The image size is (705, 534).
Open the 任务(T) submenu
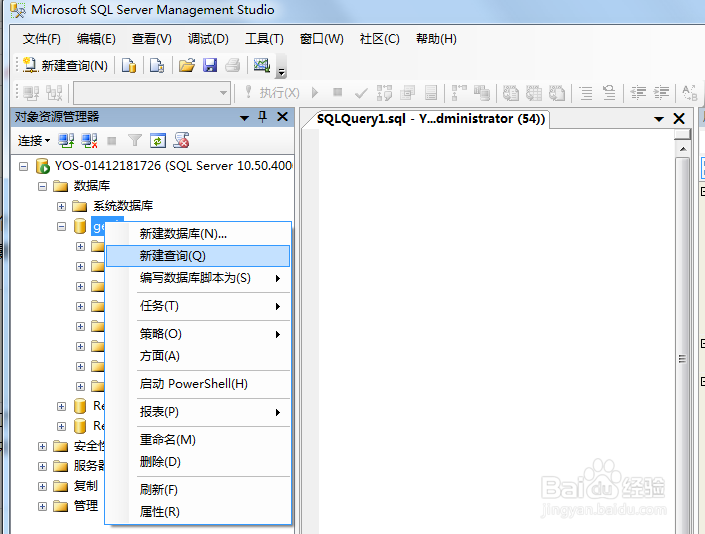tap(198, 306)
